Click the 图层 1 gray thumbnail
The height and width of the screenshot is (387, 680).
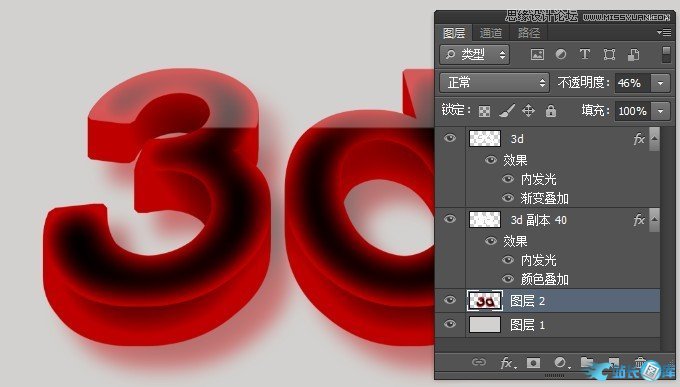[485, 325]
